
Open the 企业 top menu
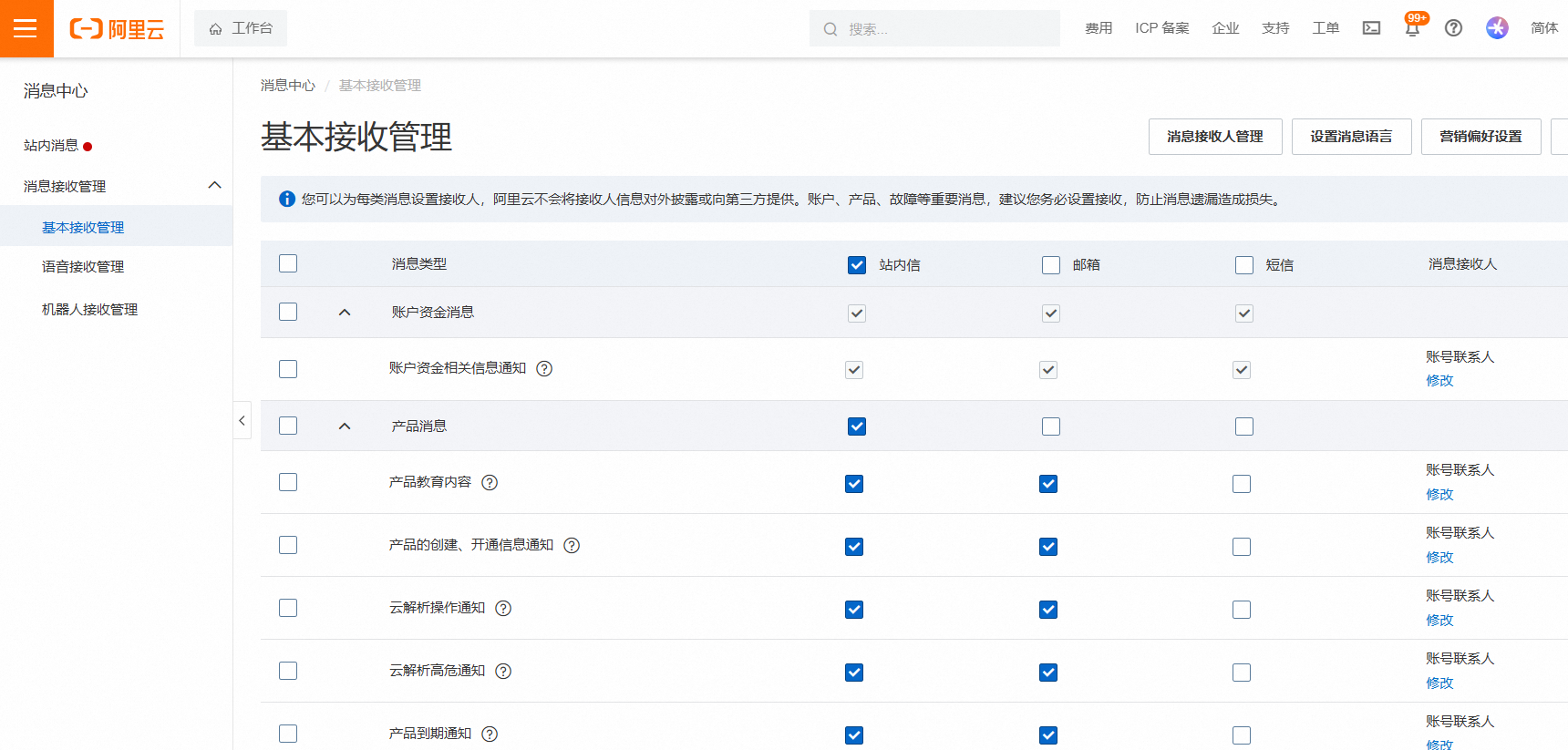1225,28
